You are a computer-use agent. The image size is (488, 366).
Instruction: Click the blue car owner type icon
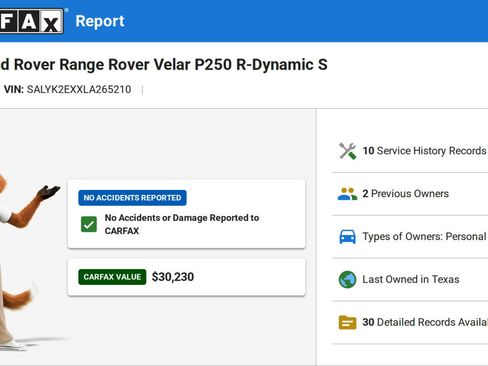347,237
